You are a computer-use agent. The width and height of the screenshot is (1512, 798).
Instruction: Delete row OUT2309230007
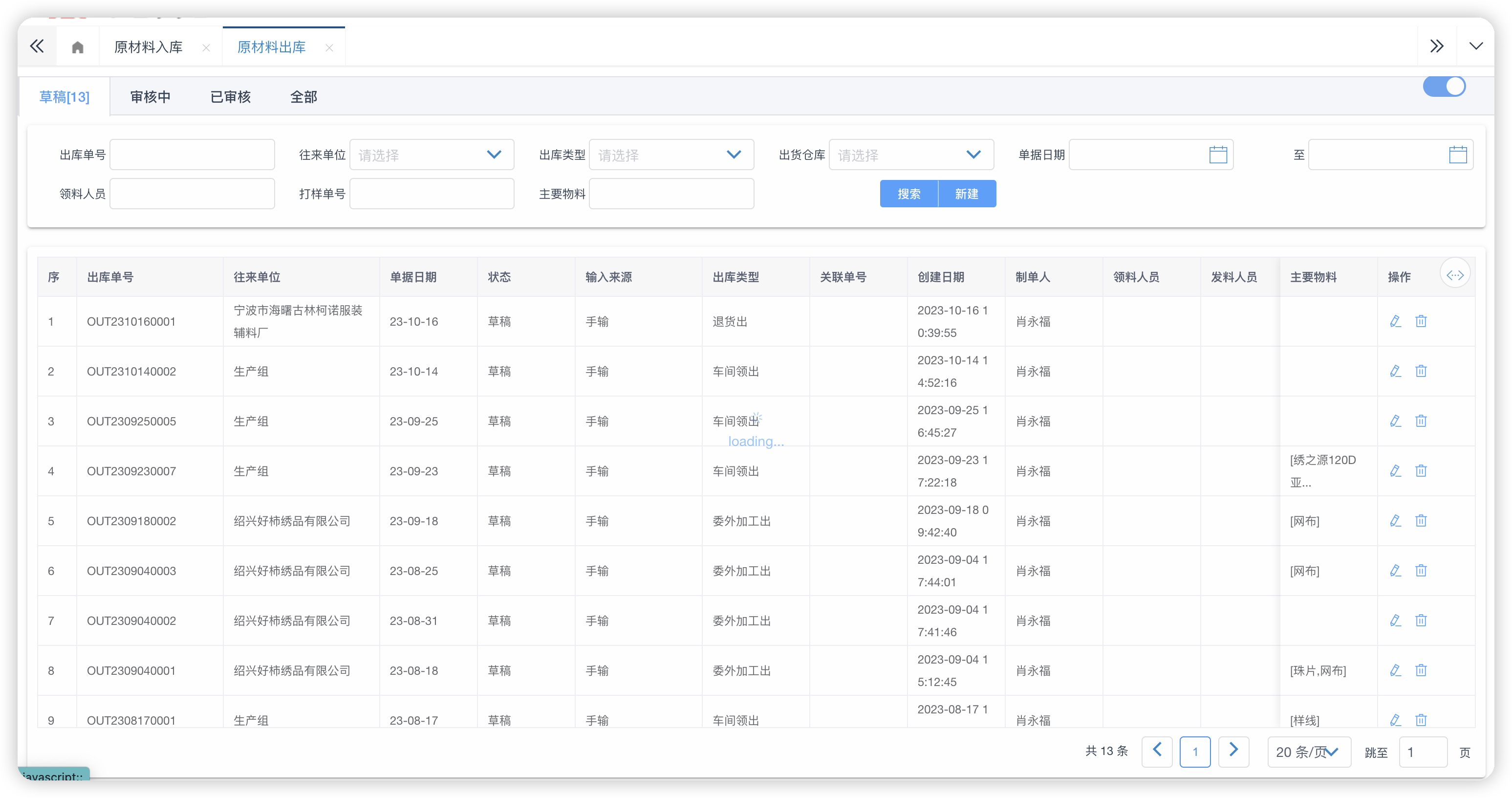click(1421, 471)
